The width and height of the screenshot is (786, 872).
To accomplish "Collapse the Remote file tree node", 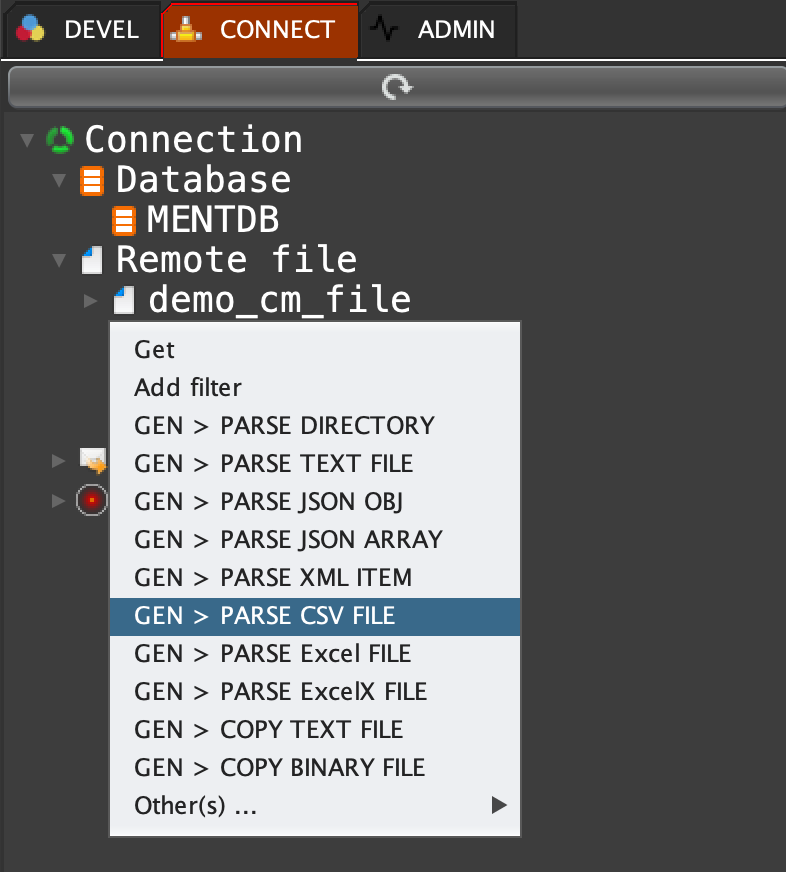I will [x=59, y=261].
